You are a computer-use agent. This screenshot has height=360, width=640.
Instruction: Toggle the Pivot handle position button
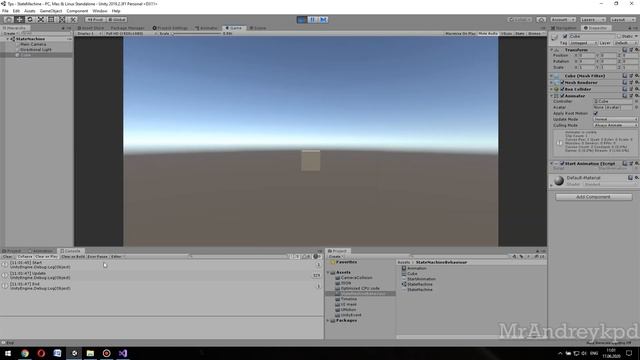[x=96, y=20]
